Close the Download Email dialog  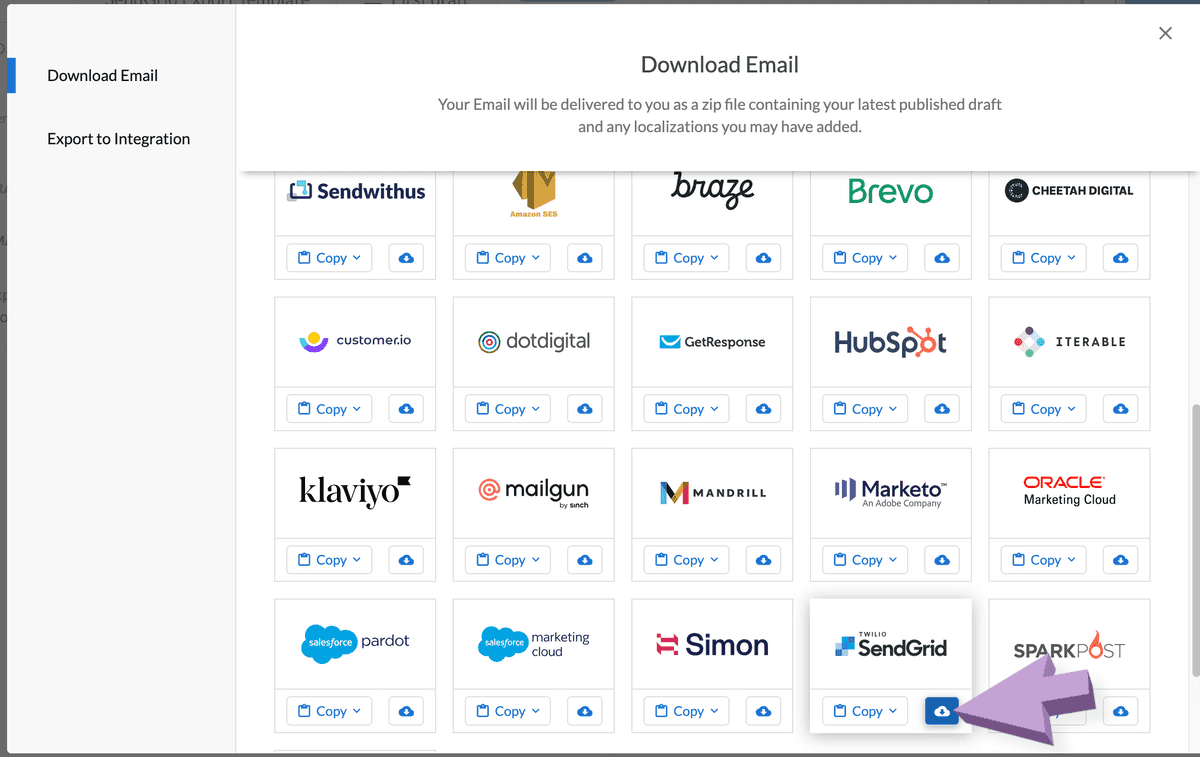pyautogui.click(x=1165, y=33)
